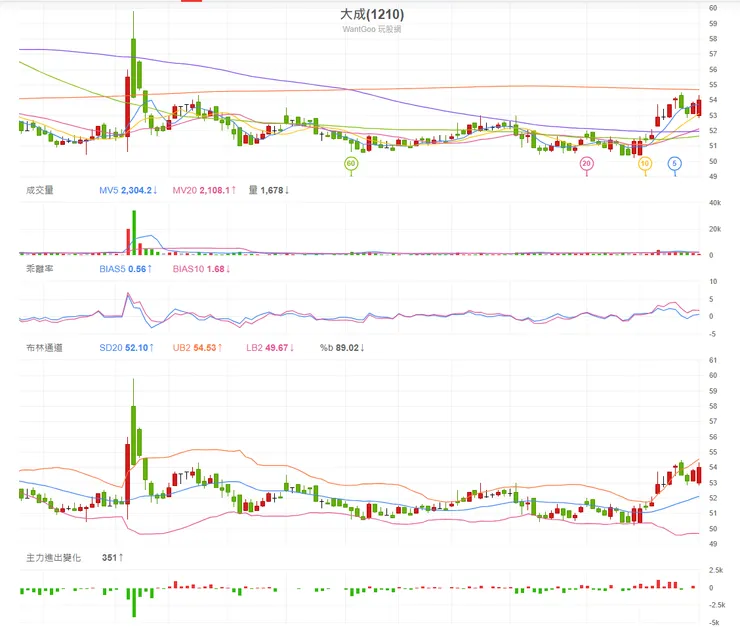The height and width of the screenshot is (627, 740).
Task: Click the 布林通道 panel label
Action: click(44, 348)
